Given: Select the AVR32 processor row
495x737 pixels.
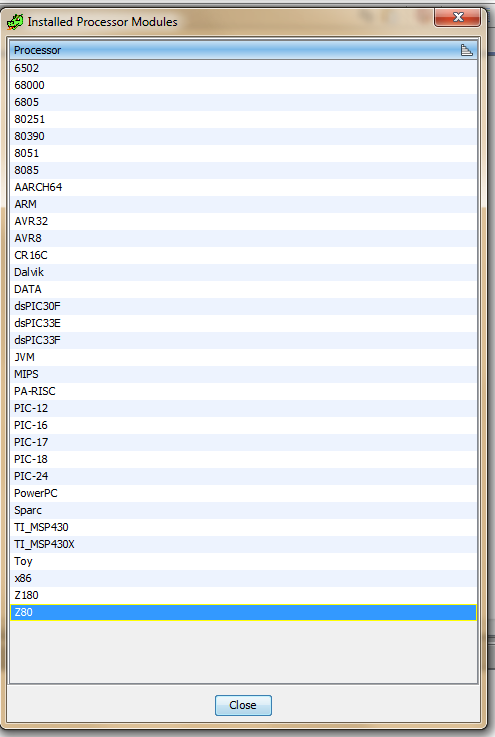Looking at the screenshot, I should click(x=243, y=221).
